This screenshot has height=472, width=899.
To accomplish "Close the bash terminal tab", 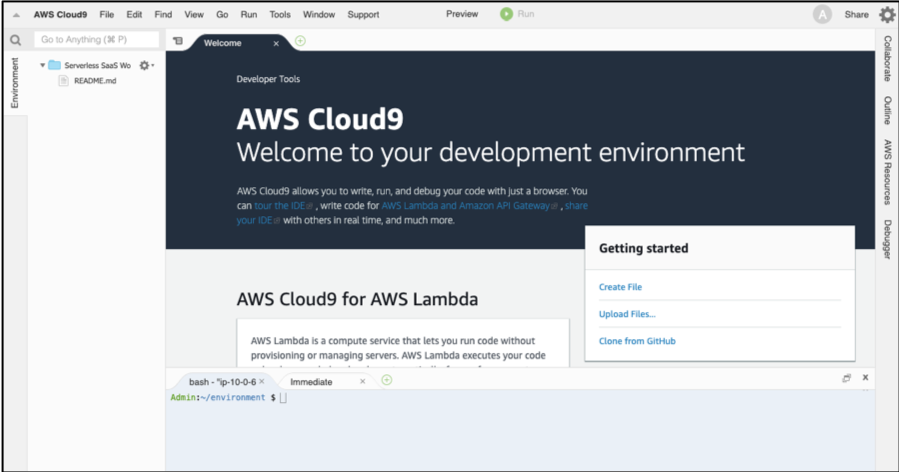I will (262, 381).
